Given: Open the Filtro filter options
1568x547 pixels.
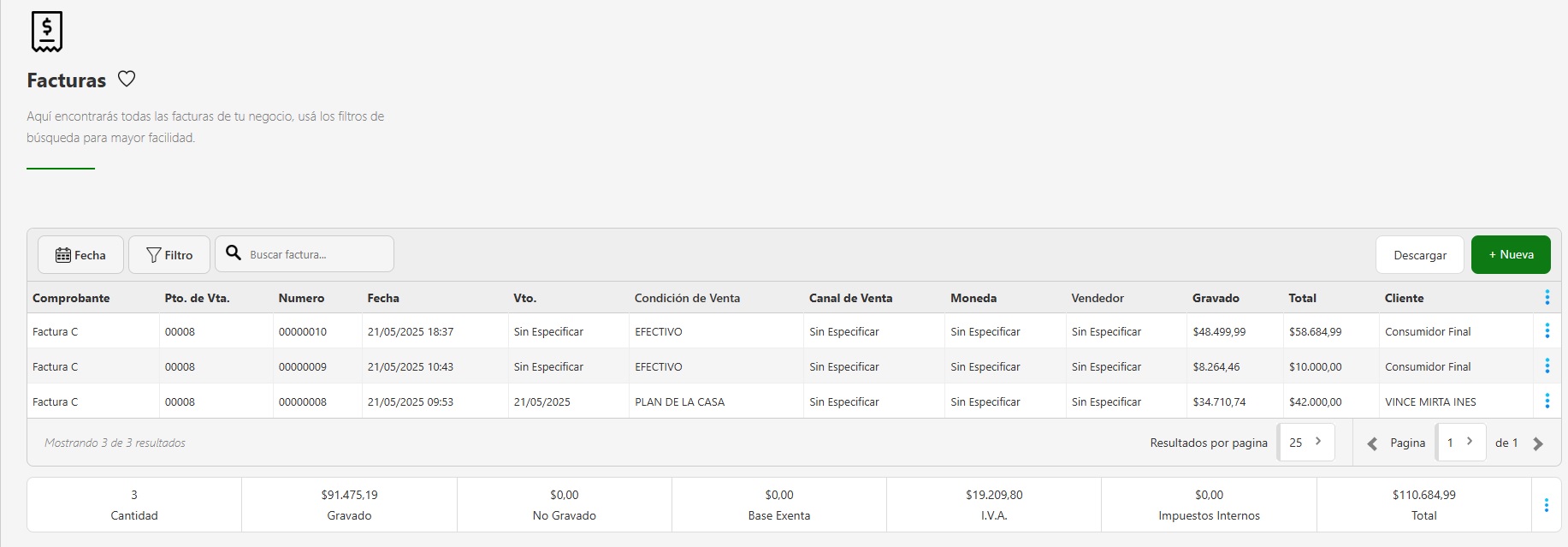Looking at the screenshot, I should point(169,255).
